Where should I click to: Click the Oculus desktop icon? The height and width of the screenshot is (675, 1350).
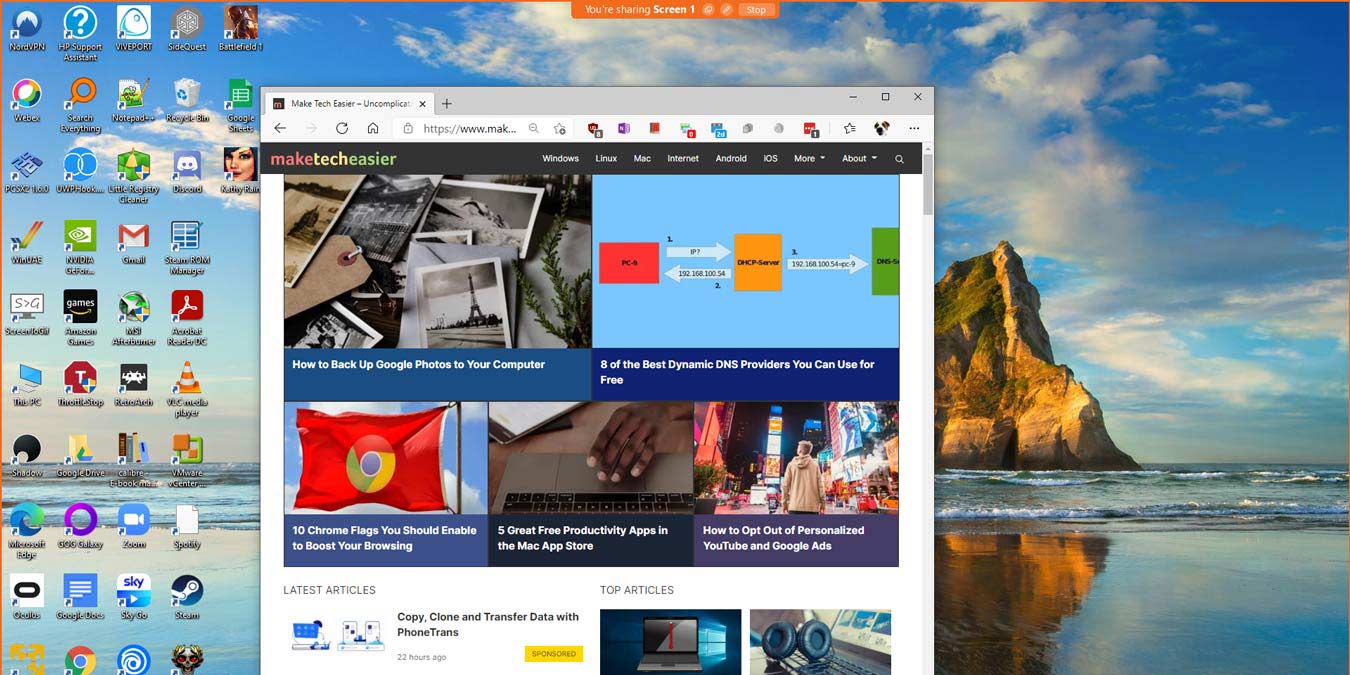tap(27, 596)
